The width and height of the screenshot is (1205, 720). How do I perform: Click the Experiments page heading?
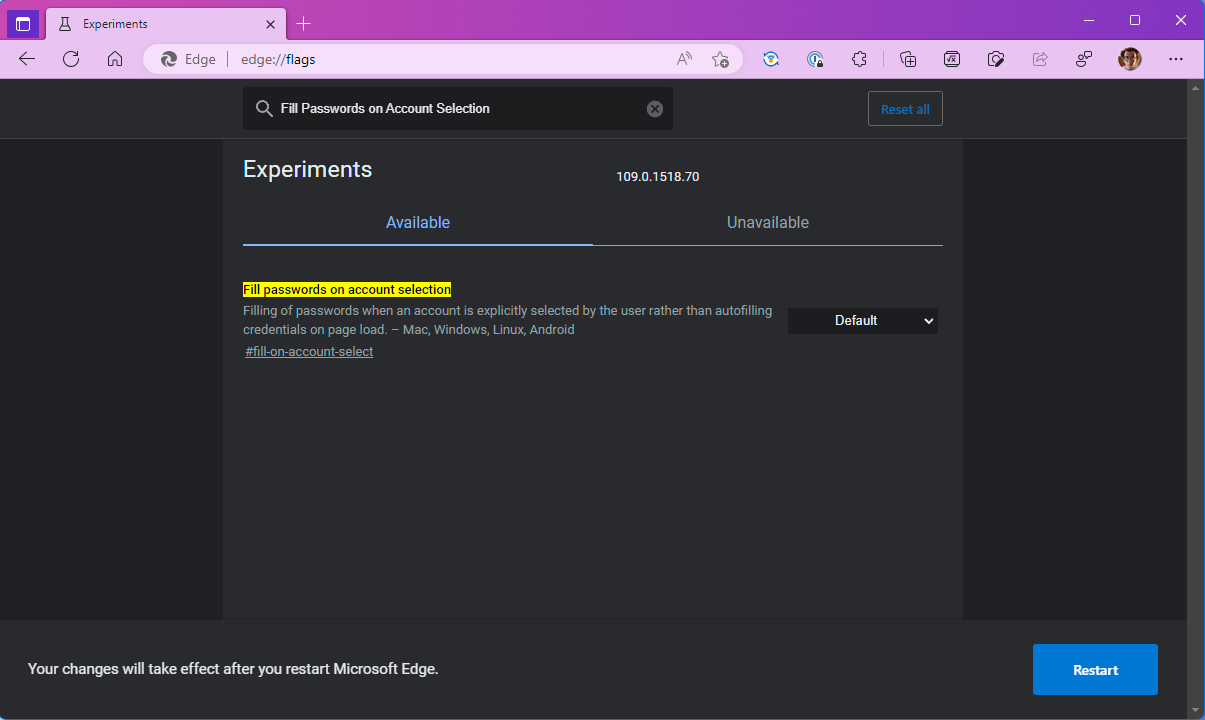[x=307, y=169]
